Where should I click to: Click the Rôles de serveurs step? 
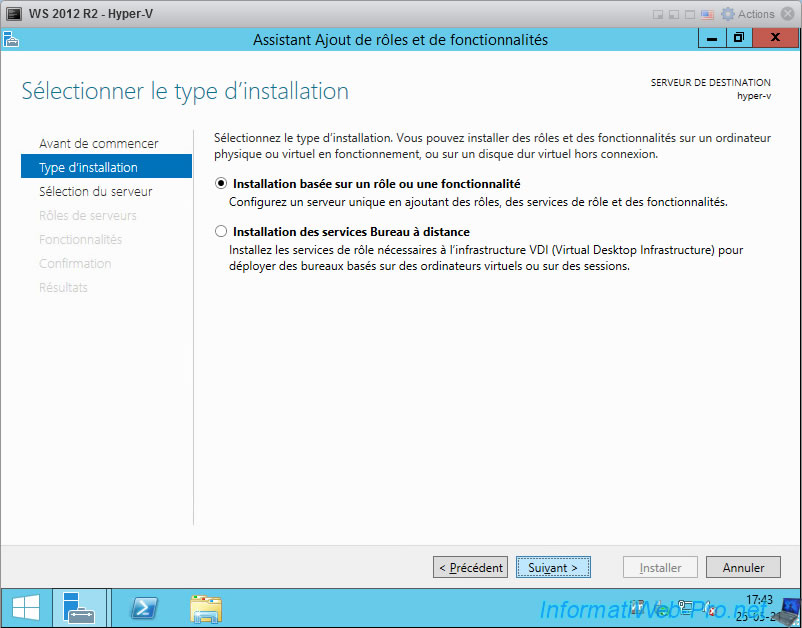(87, 215)
